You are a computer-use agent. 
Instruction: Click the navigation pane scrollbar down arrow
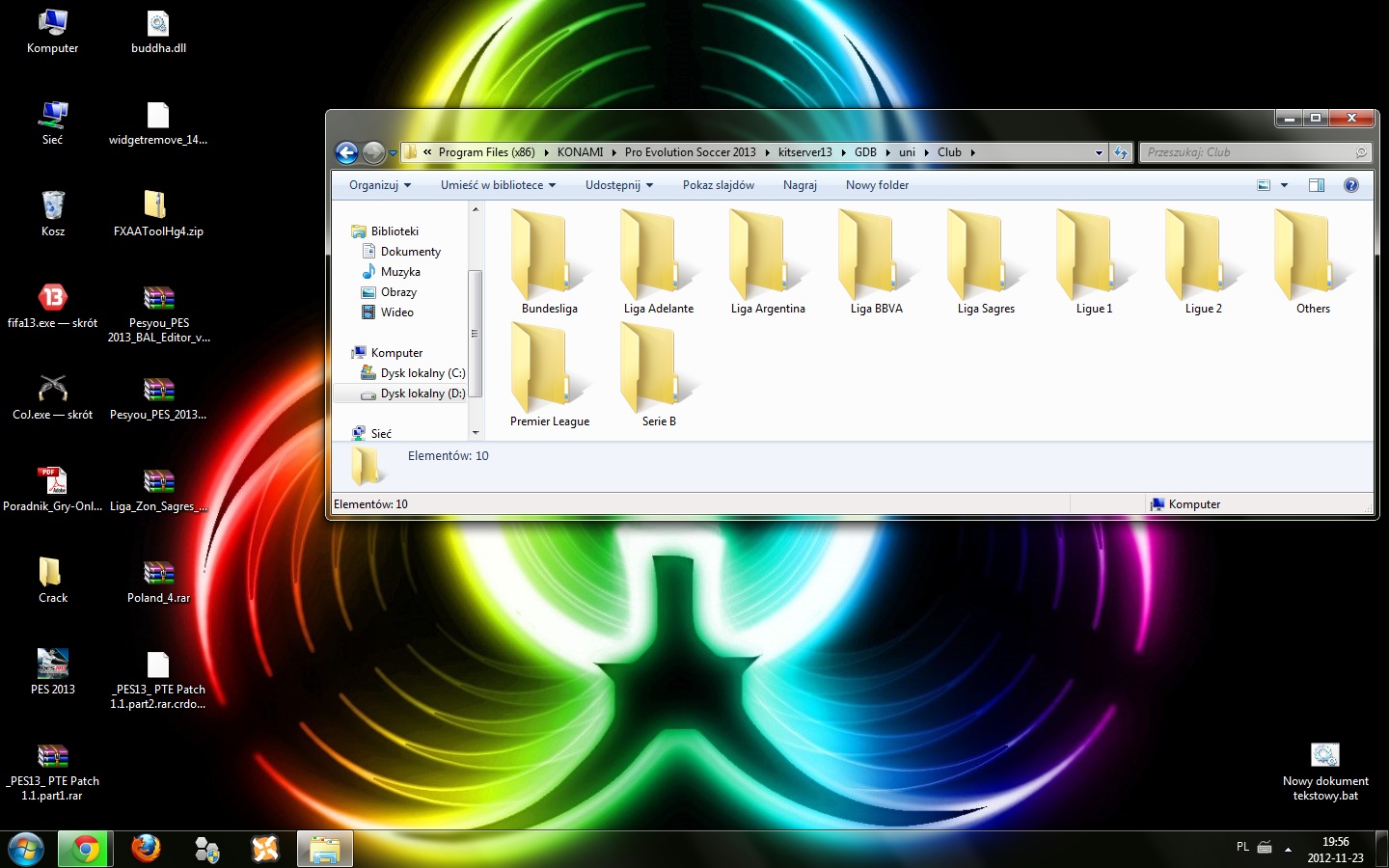475,433
